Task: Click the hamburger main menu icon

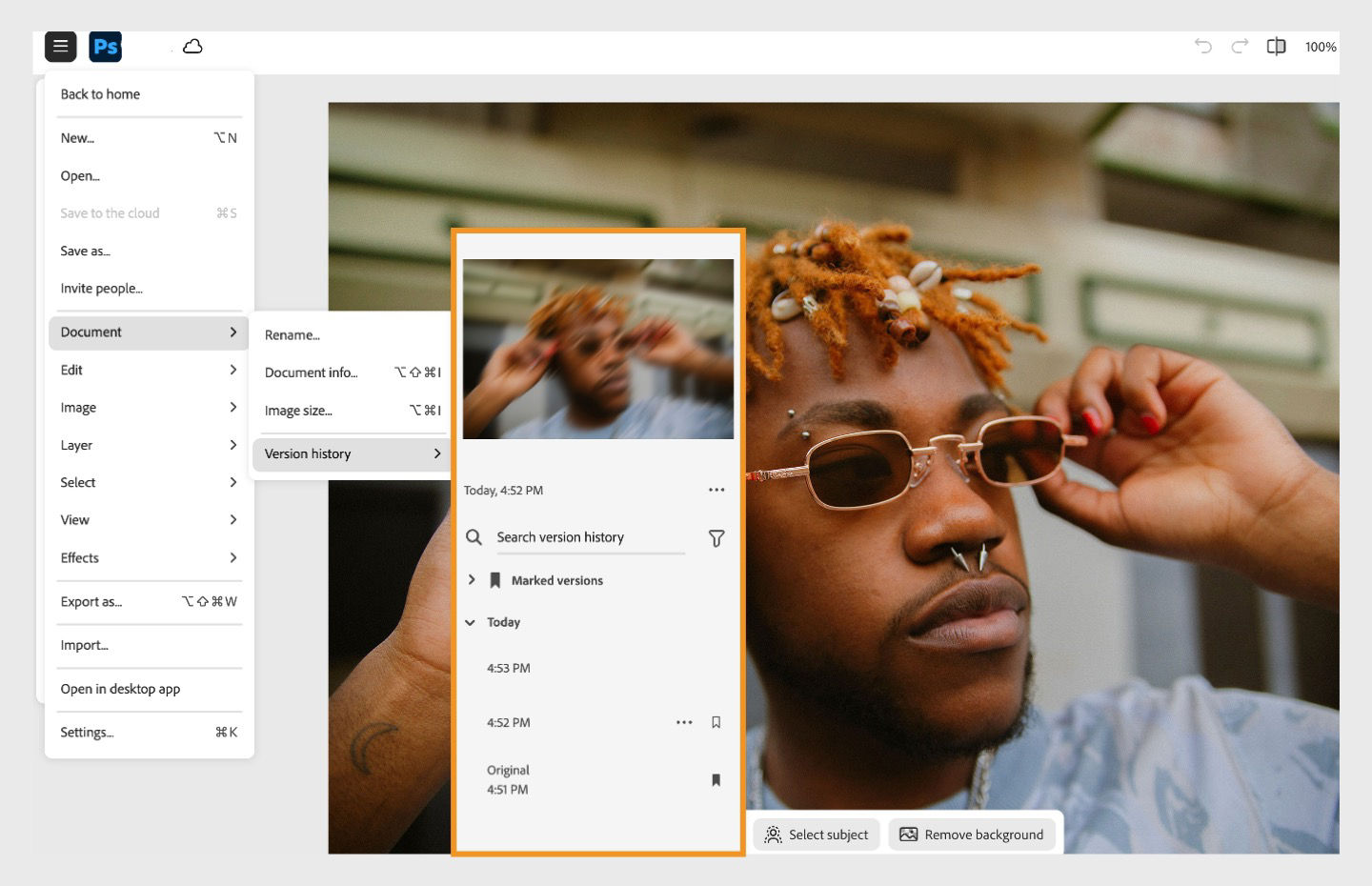Action: point(60,46)
